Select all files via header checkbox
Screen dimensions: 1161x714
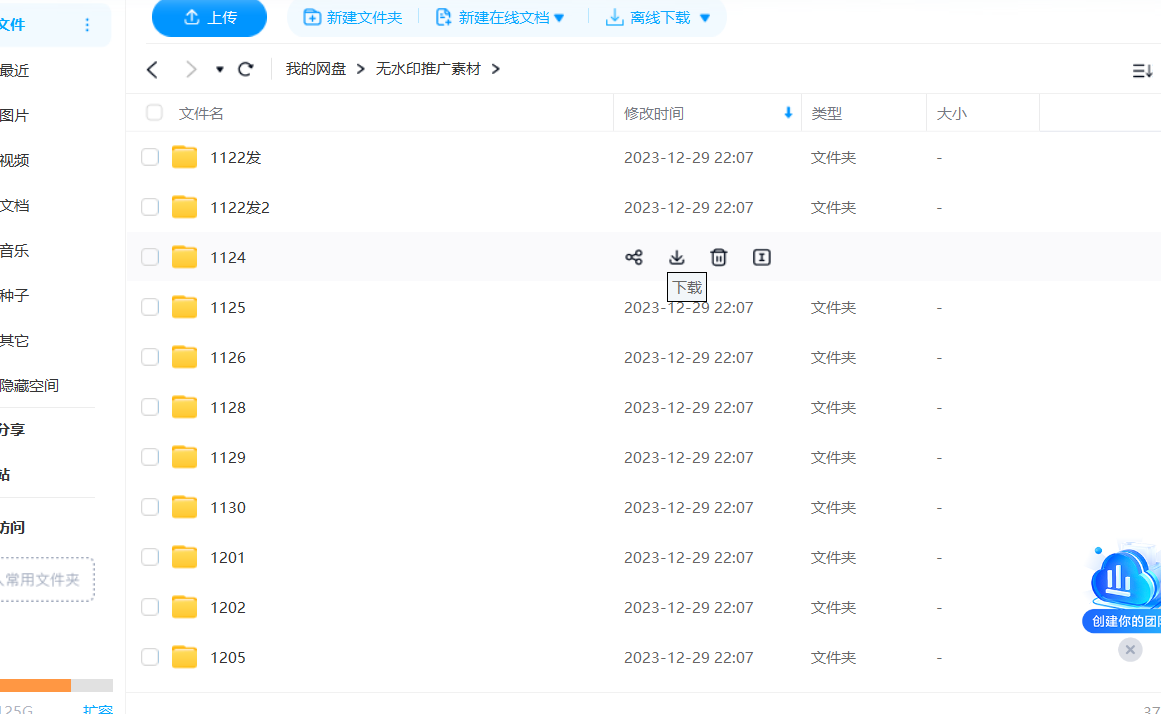(x=154, y=113)
